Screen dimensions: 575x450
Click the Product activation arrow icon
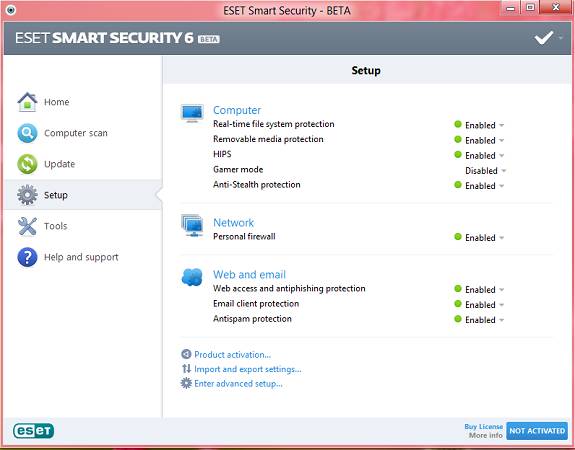186,354
